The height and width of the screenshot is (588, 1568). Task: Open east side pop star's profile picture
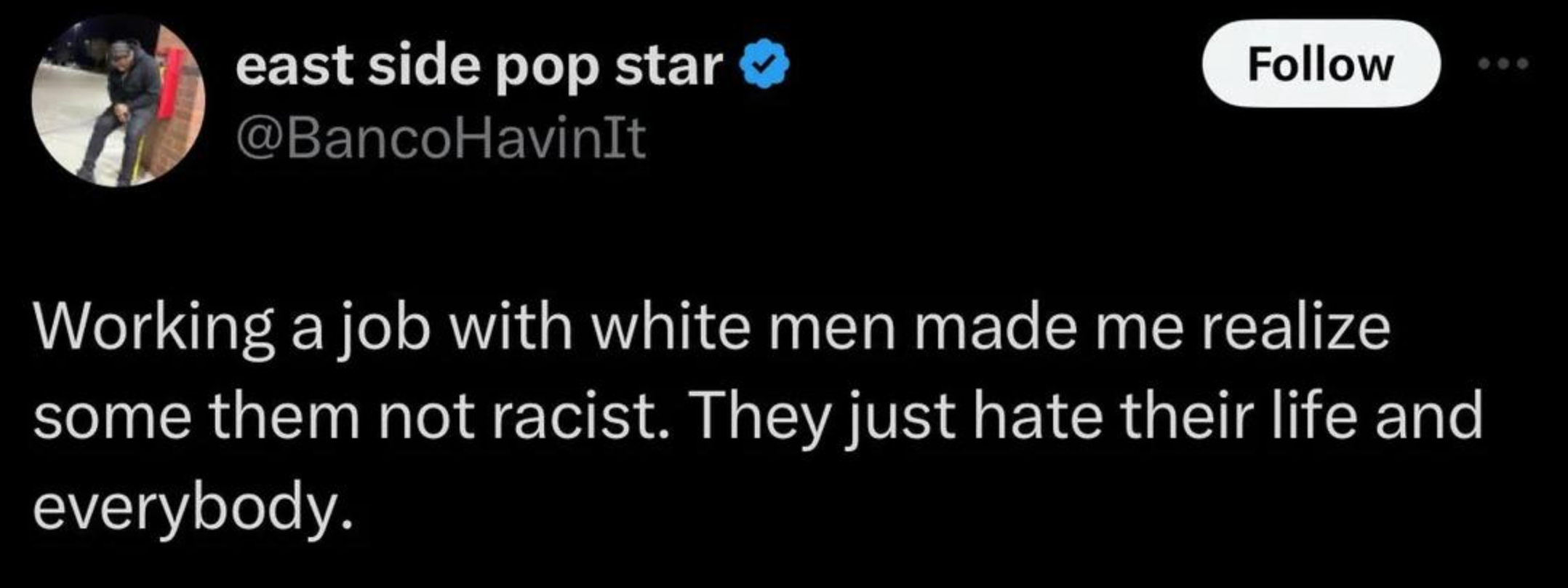click(x=119, y=103)
